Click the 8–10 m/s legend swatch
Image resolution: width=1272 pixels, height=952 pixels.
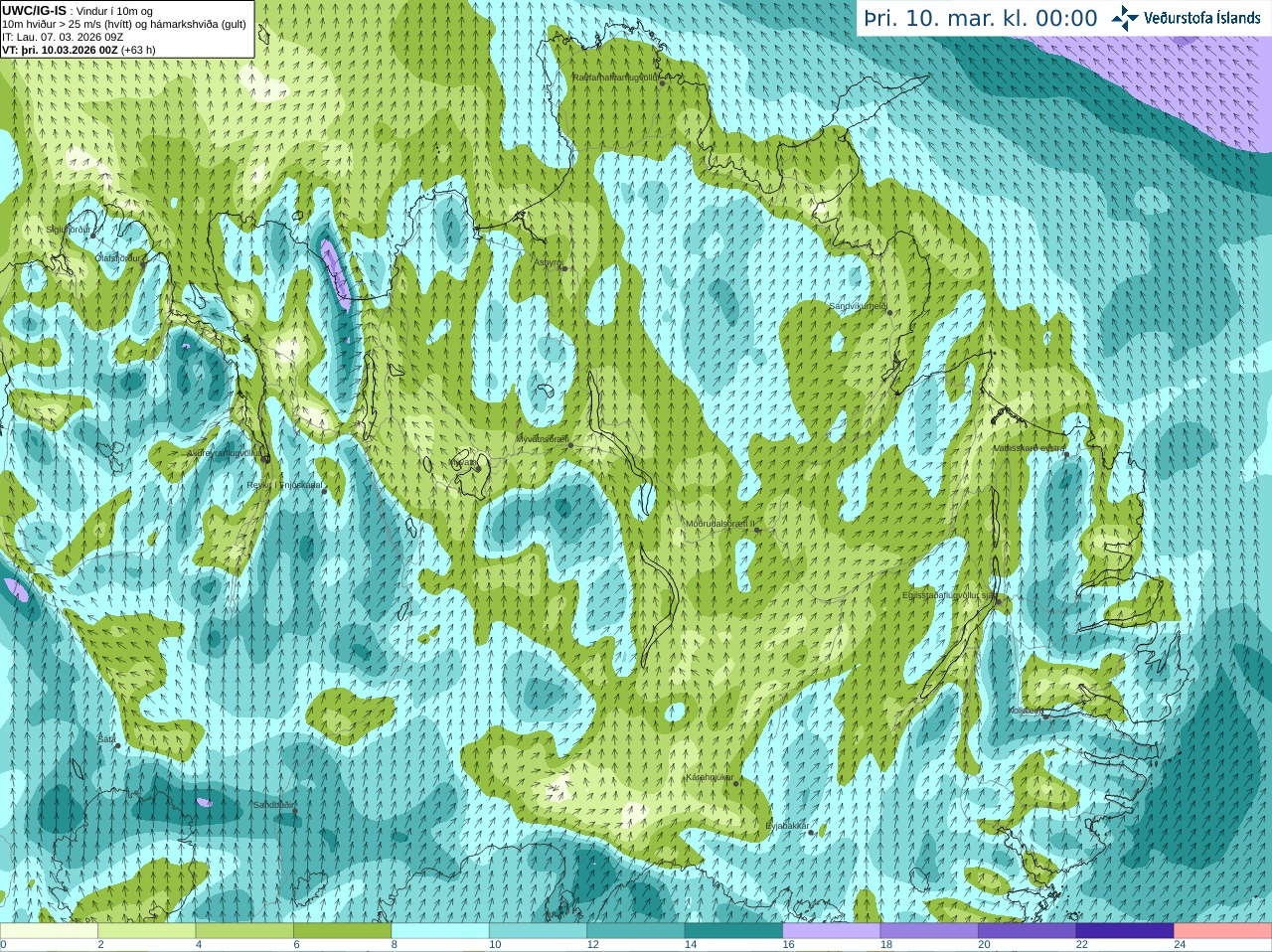pyautogui.click(x=440, y=931)
